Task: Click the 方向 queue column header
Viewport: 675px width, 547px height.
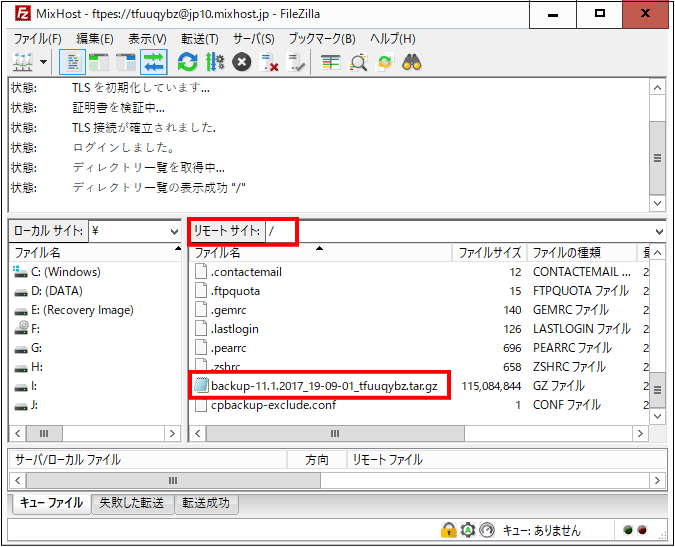Action: [317, 460]
